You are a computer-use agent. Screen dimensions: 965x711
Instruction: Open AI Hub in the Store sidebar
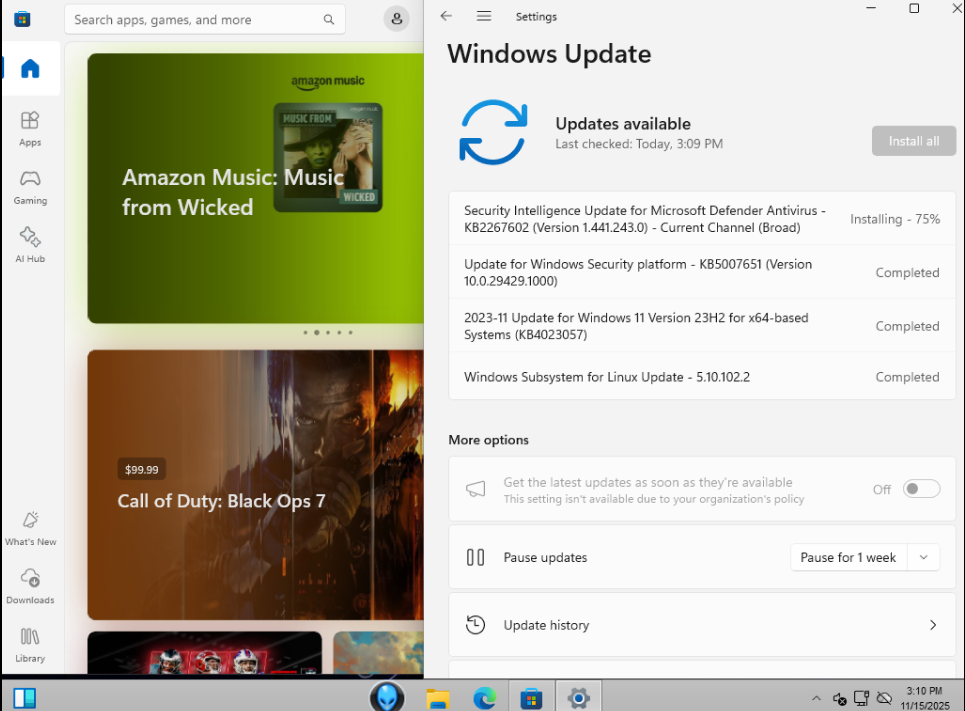click(30, 245)
